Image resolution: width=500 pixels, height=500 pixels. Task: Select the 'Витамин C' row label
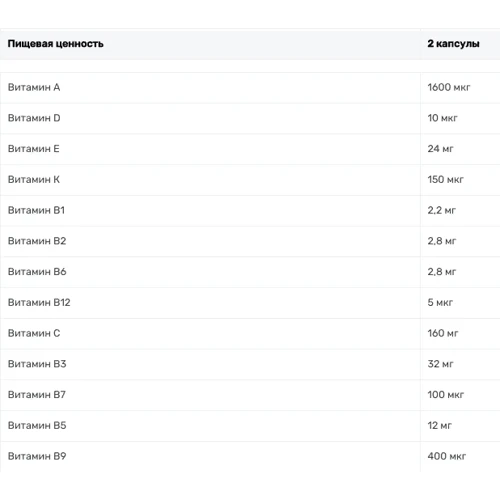pos(34,333)
